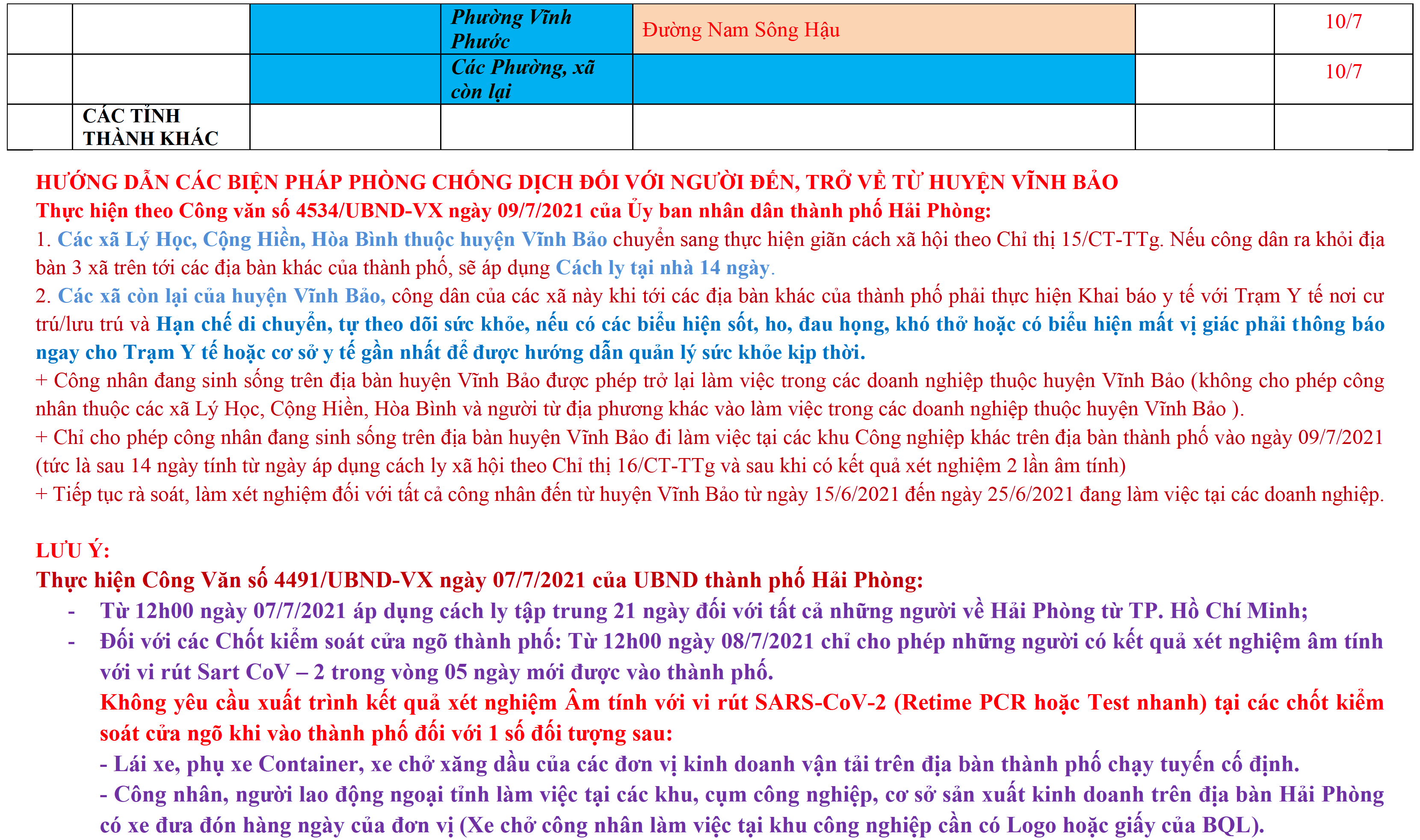Click the bullet 'Đối với các Chốt kiểm soát'
This screenshot has height=840, width=1420.
coord(740,641)
